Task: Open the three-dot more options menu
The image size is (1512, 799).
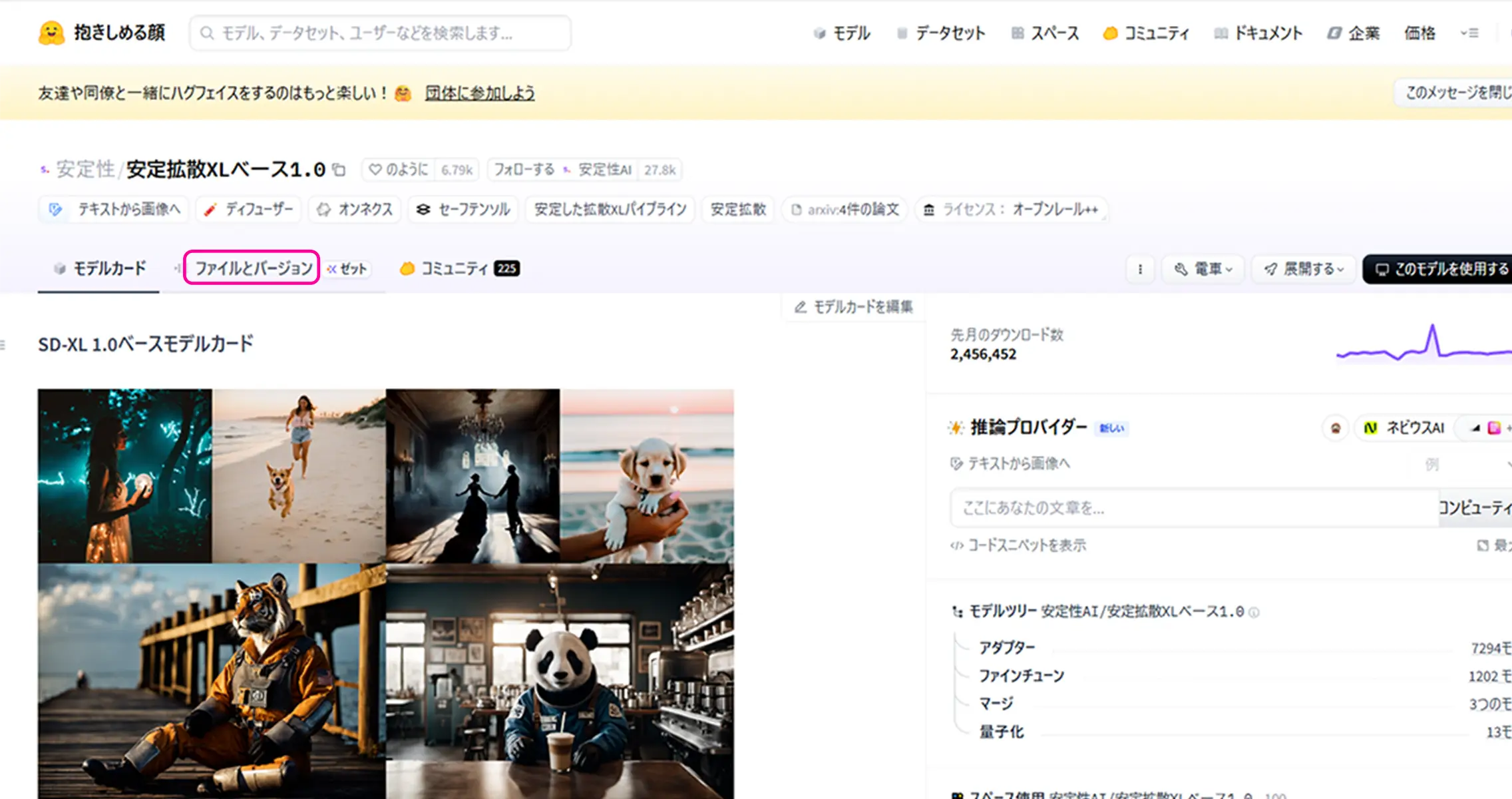Action: [x=1140, y=269]
